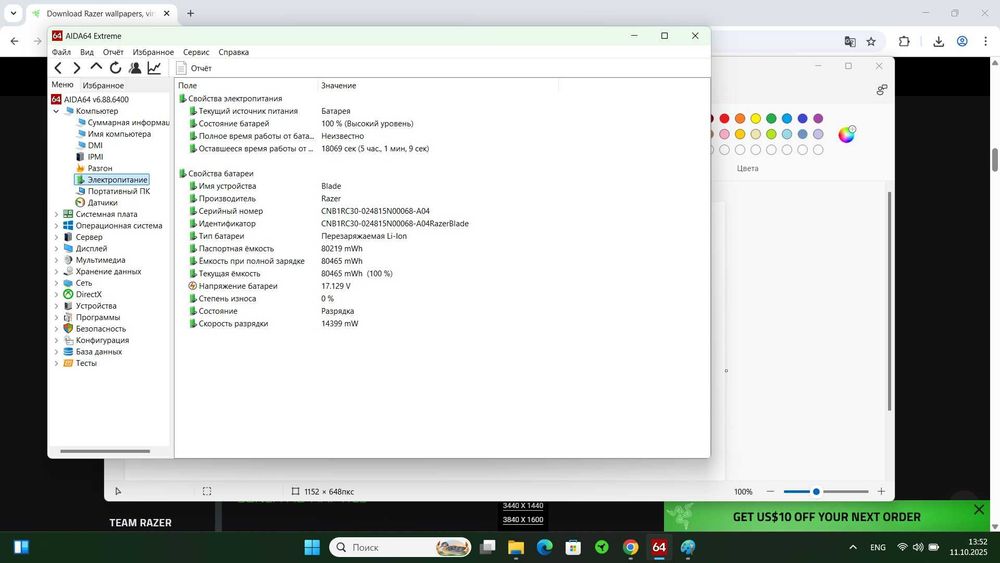Expand the Операционная система node
This screenshot has width=1000, height=563.
click(x=56, y=226)
